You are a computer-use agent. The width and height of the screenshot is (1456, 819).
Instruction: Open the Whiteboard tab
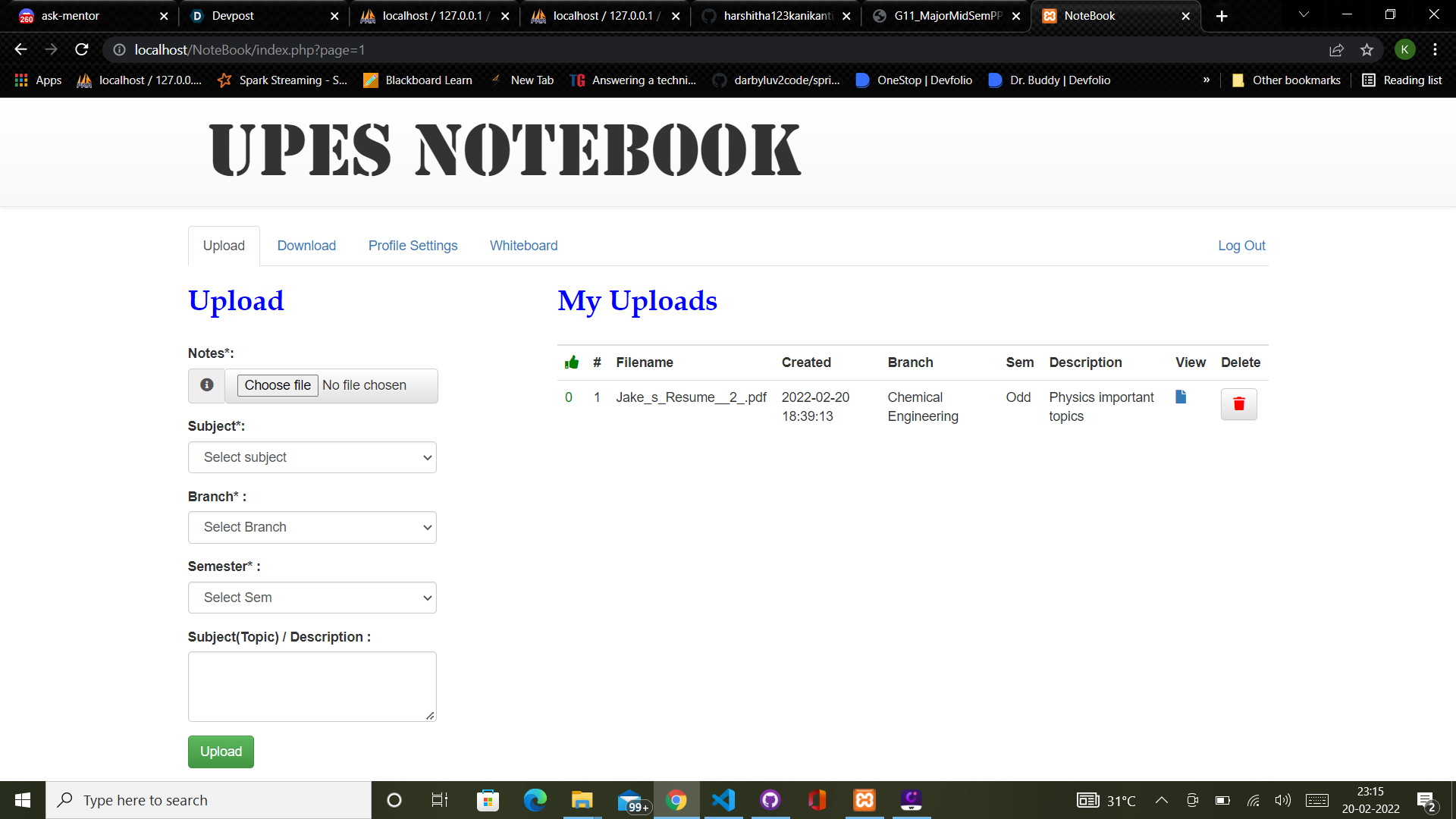(523, 246)
